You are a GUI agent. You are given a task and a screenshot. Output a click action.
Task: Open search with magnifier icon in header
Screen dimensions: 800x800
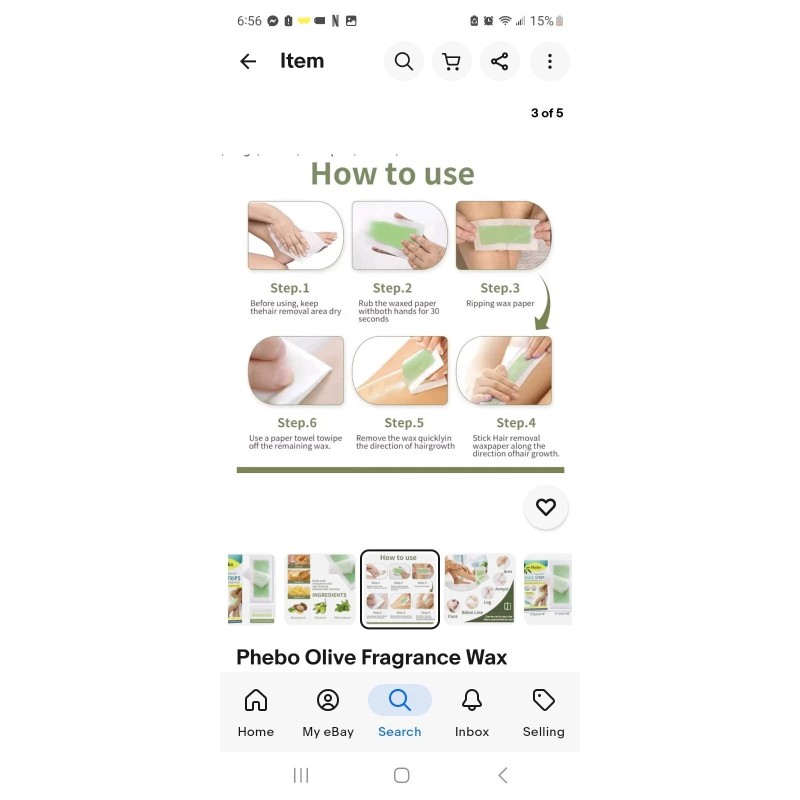[x=404, y=61]
